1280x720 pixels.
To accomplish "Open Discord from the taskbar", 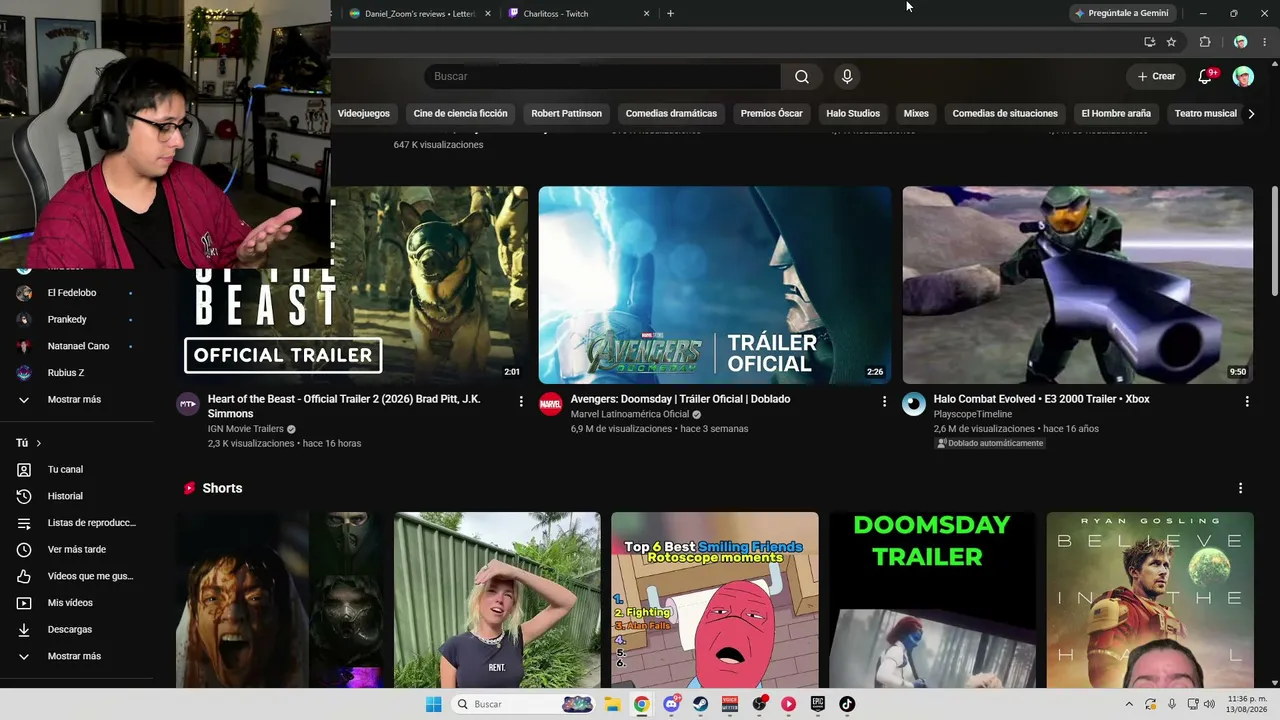I will coord(671,704).
